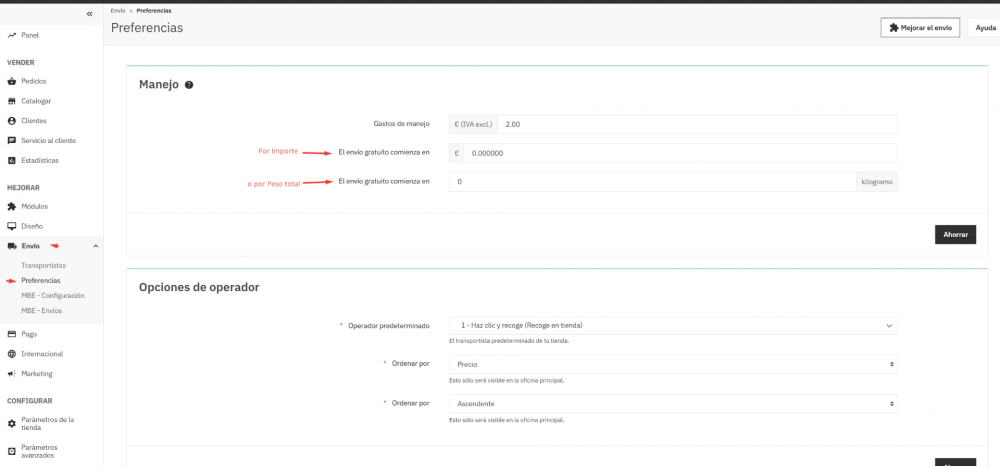Click the Parámetros de la tienda gear icon
This screenshot has width=1000, height=466.
(x=11, y=423)
